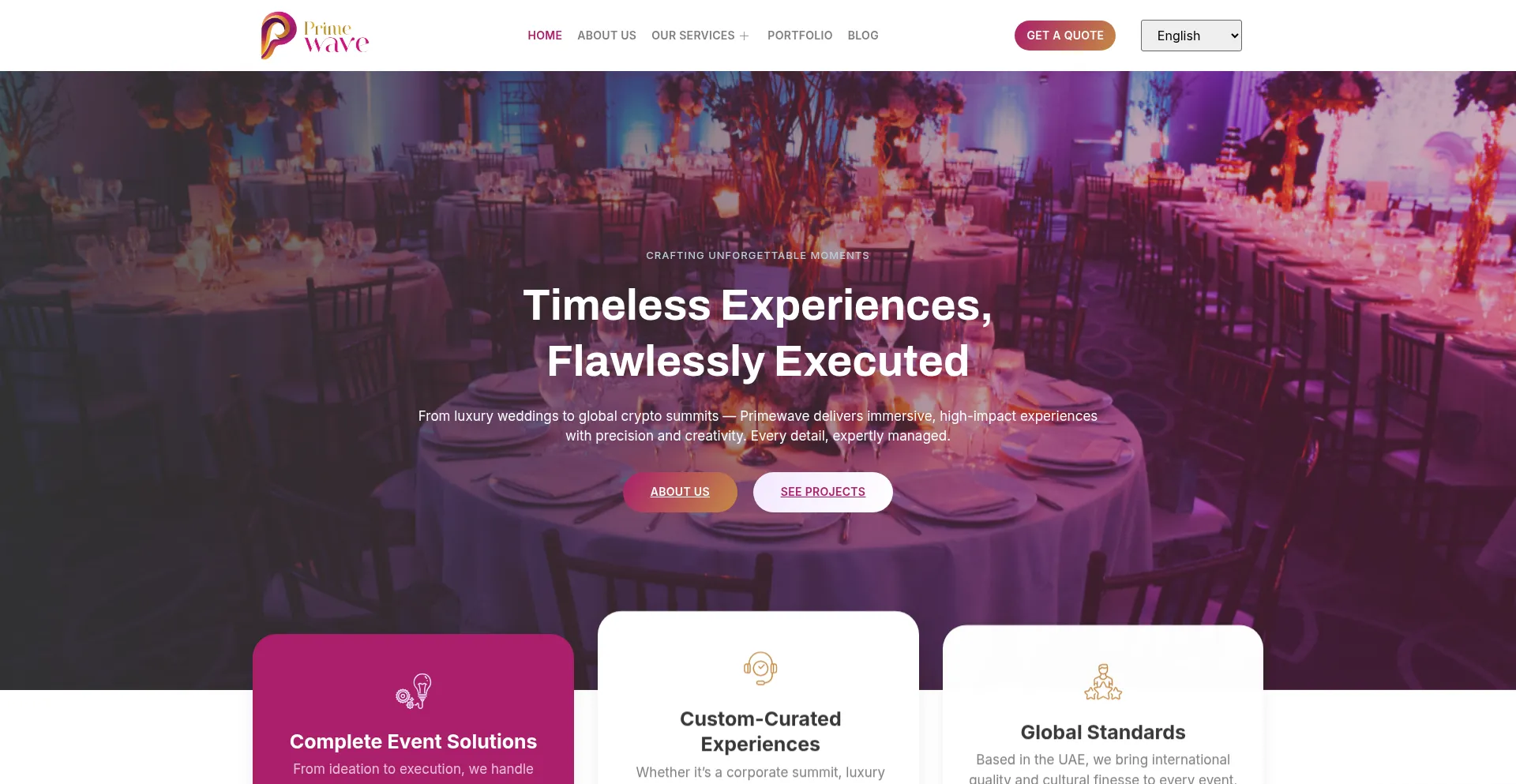Screen dimensions: 1516x784
Task: Click the headset support icon
Action: coord(760,669)
